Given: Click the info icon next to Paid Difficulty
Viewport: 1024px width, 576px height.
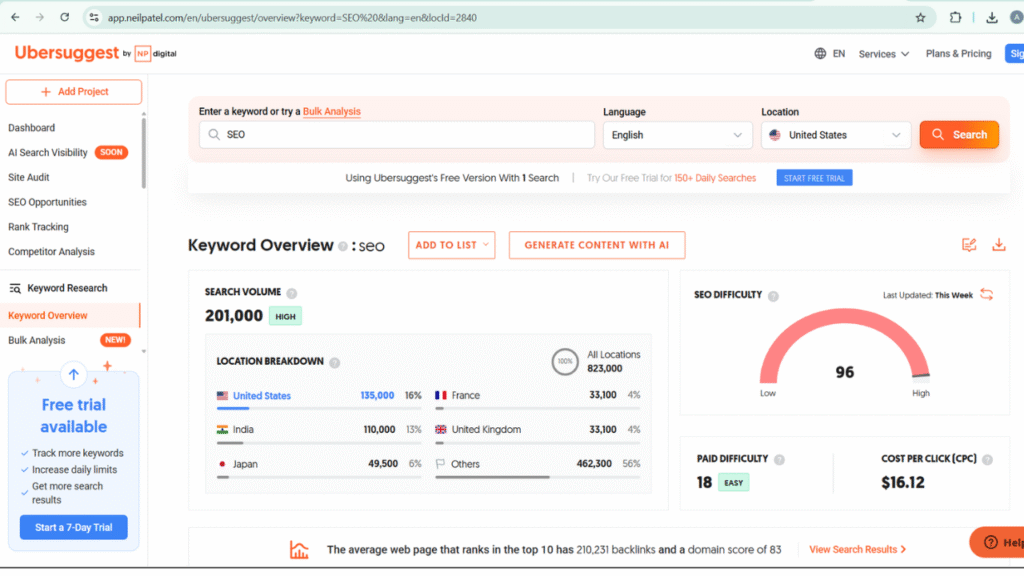Looking at the screenshot, I should pos(779,459).
